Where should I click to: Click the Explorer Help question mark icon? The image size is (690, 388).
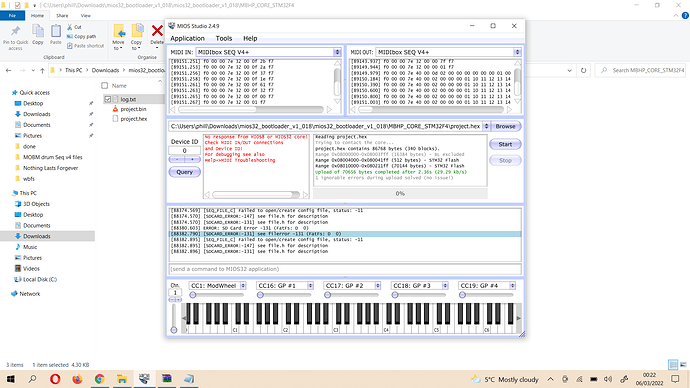(x=685, y=15)
